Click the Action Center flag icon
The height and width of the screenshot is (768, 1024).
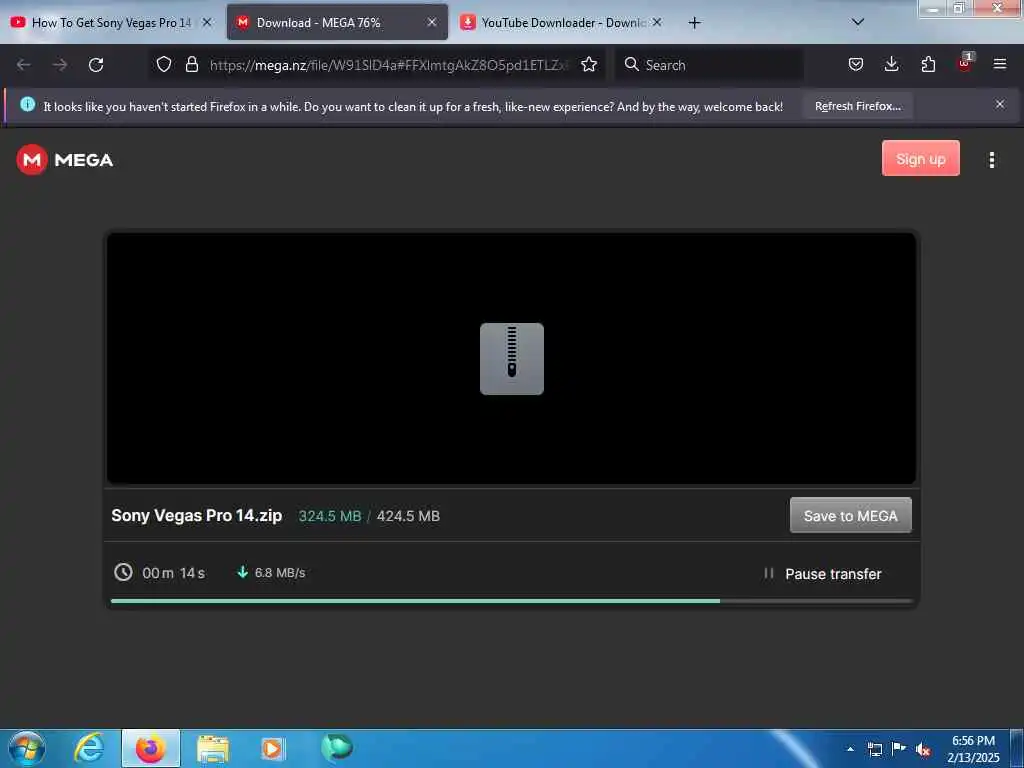tap(899, 749)
